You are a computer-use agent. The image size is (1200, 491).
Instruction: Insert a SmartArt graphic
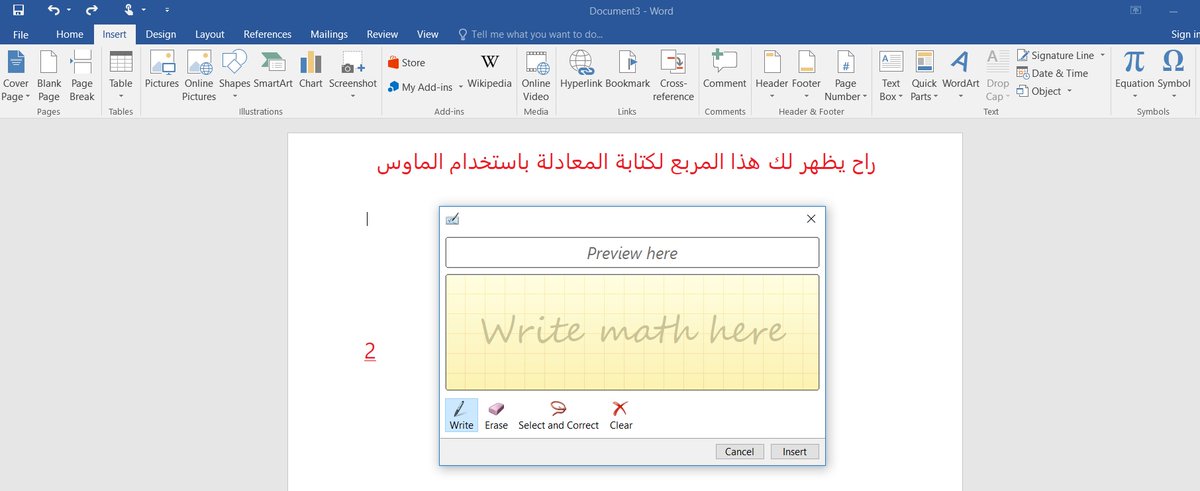(273, 70)
